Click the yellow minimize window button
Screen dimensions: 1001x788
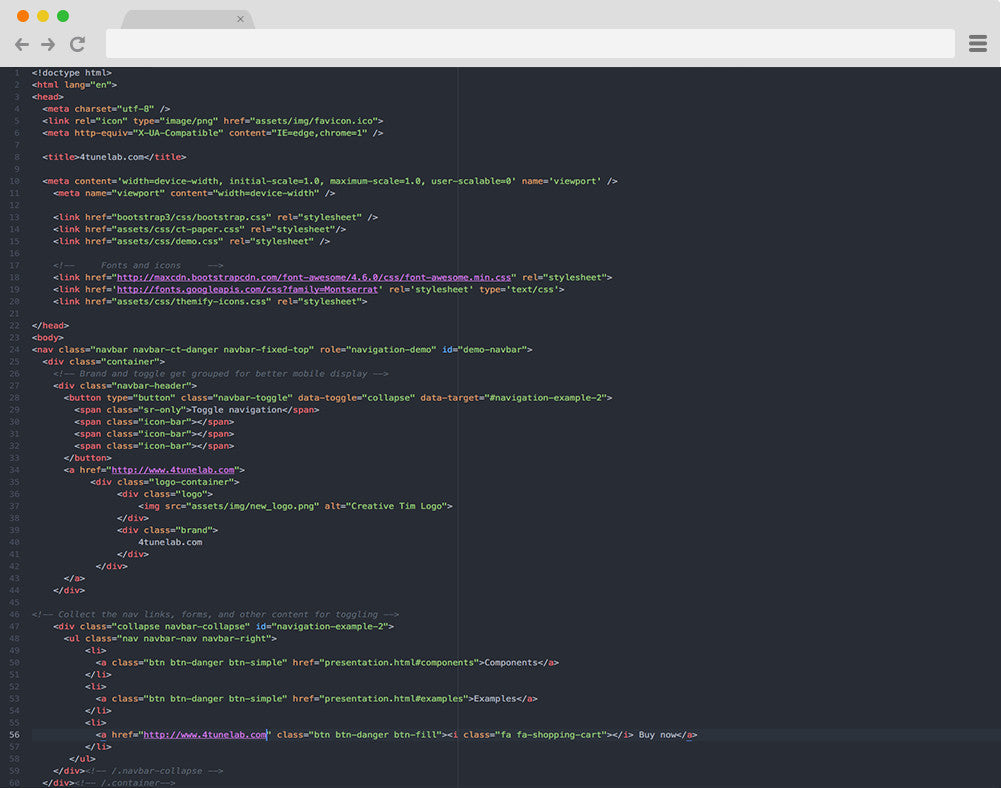43,16
